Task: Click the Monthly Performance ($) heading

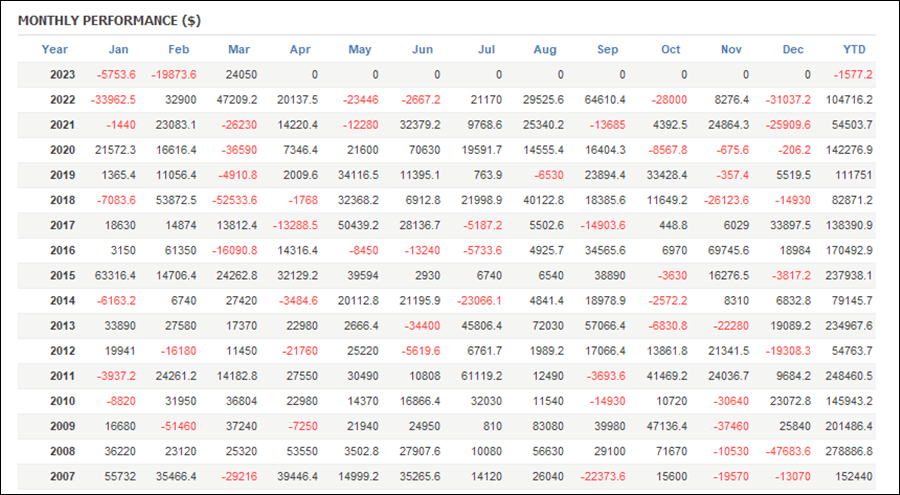Action: click(109, 21)
